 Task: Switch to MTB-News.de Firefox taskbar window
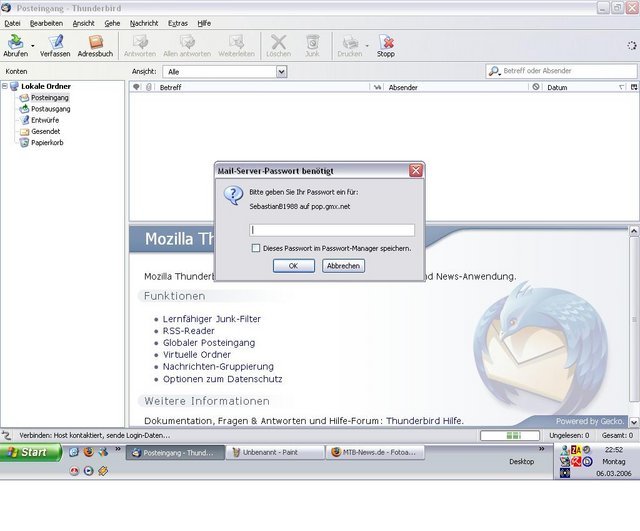tap(375, 452)
